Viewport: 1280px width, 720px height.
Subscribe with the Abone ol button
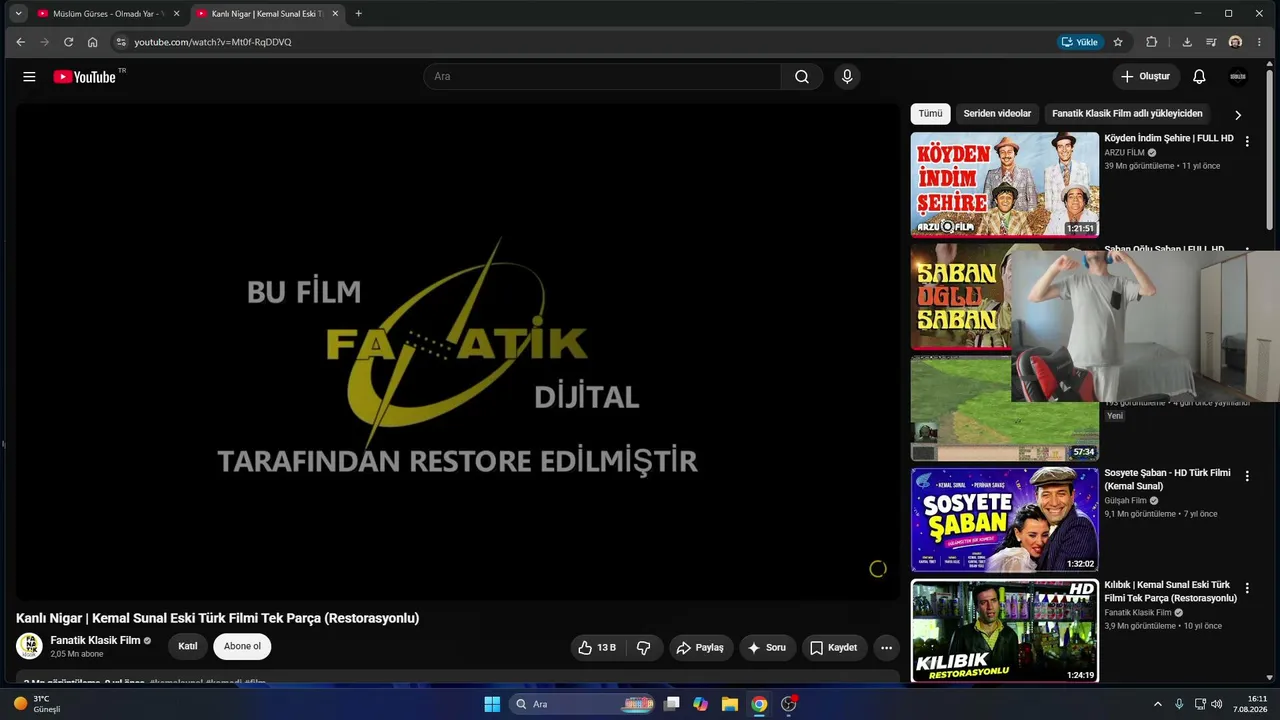point(242,646)
